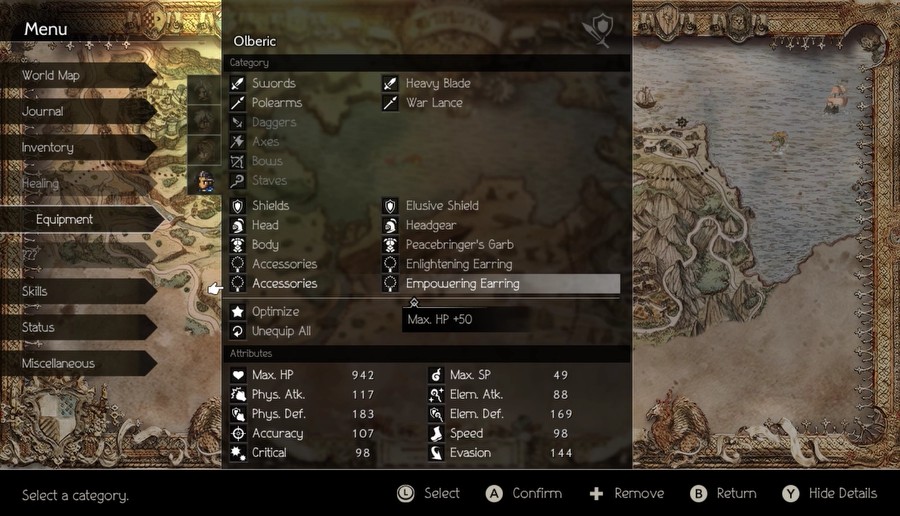Image resolution: width=900 pixels, height=516 pixels.
Task: Click the plus Remove button prompt
Action: pos(627,494)
